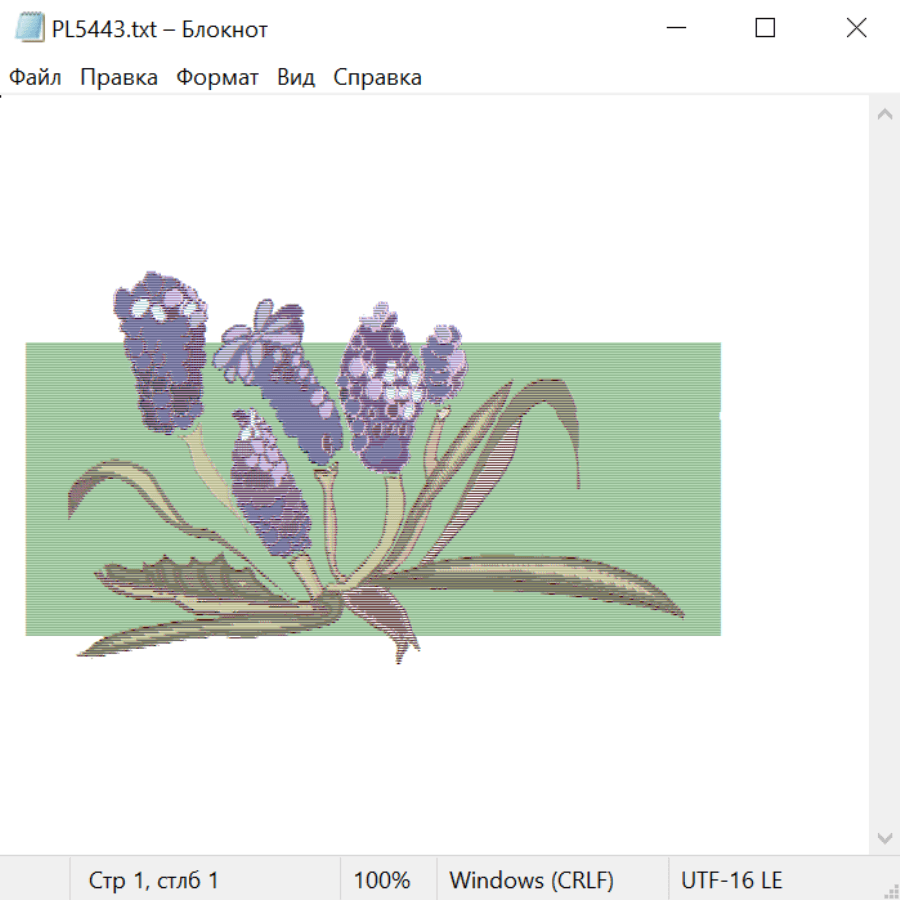Click the Notepad icon in the title bar
The width and height of the screenshot is (900, 900).
tap(29, 28)
